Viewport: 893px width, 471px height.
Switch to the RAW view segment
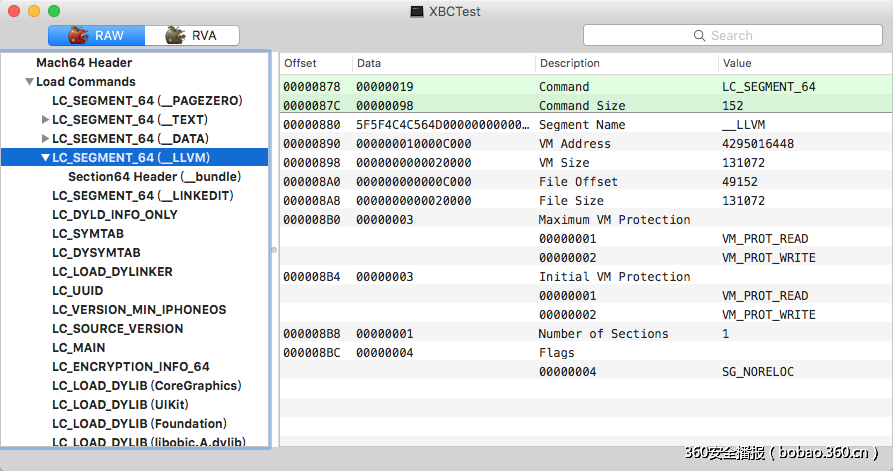tap(96, 36)
